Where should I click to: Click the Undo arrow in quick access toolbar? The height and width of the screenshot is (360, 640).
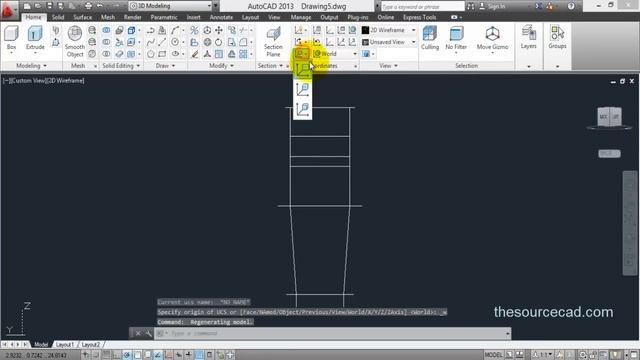[100, 6]
